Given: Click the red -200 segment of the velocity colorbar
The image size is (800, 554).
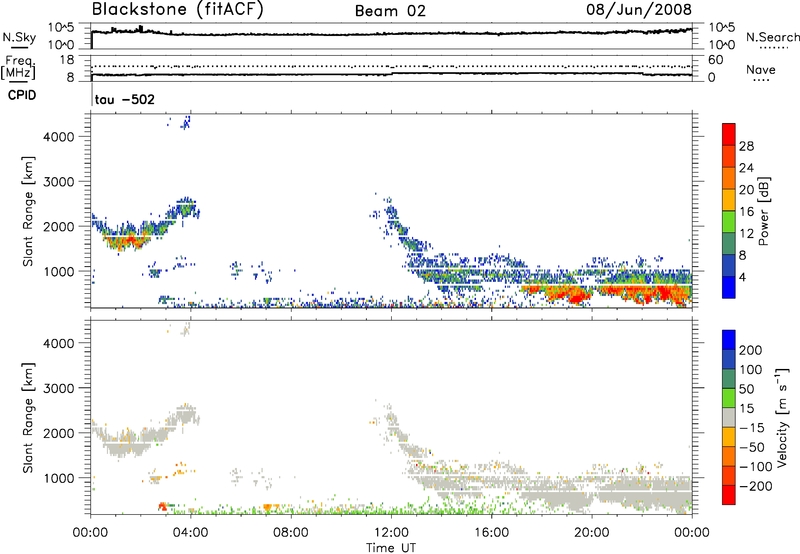Looking at the screenshot, I should coord(729,495).
